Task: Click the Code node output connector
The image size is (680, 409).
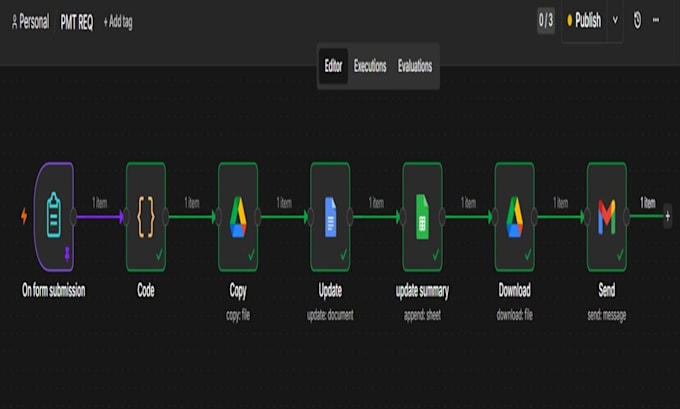Action: (x=165, y=216)
